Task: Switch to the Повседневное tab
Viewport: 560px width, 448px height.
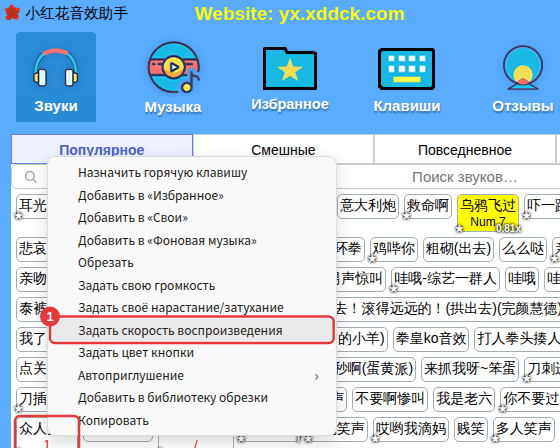Action: 465,150
